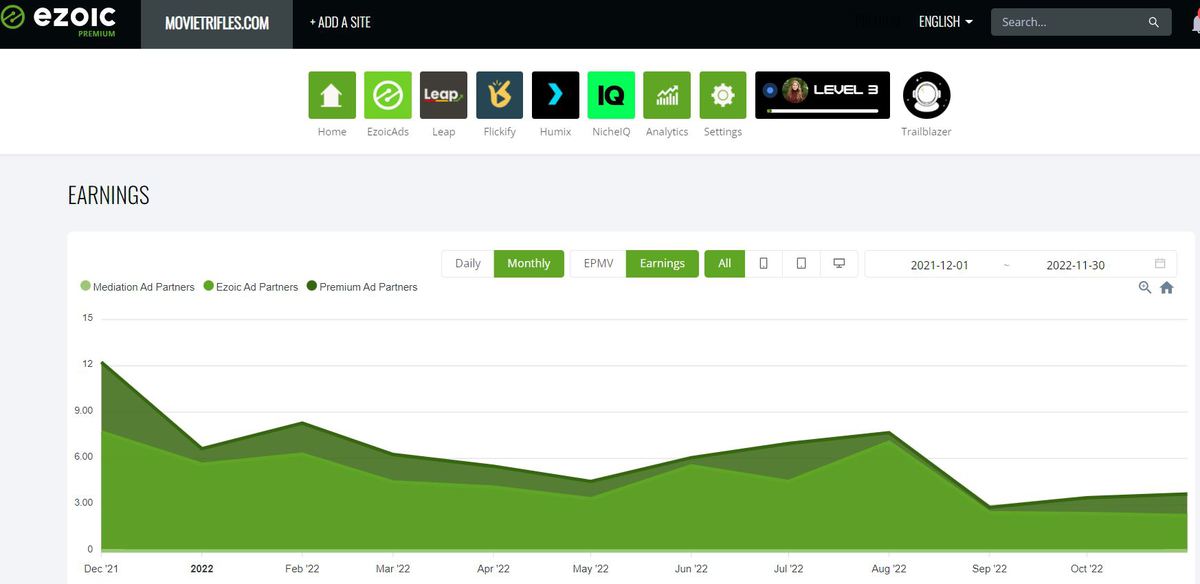Click the May '22 axis label
This screenshot has height=584, width=1200.
590,569
